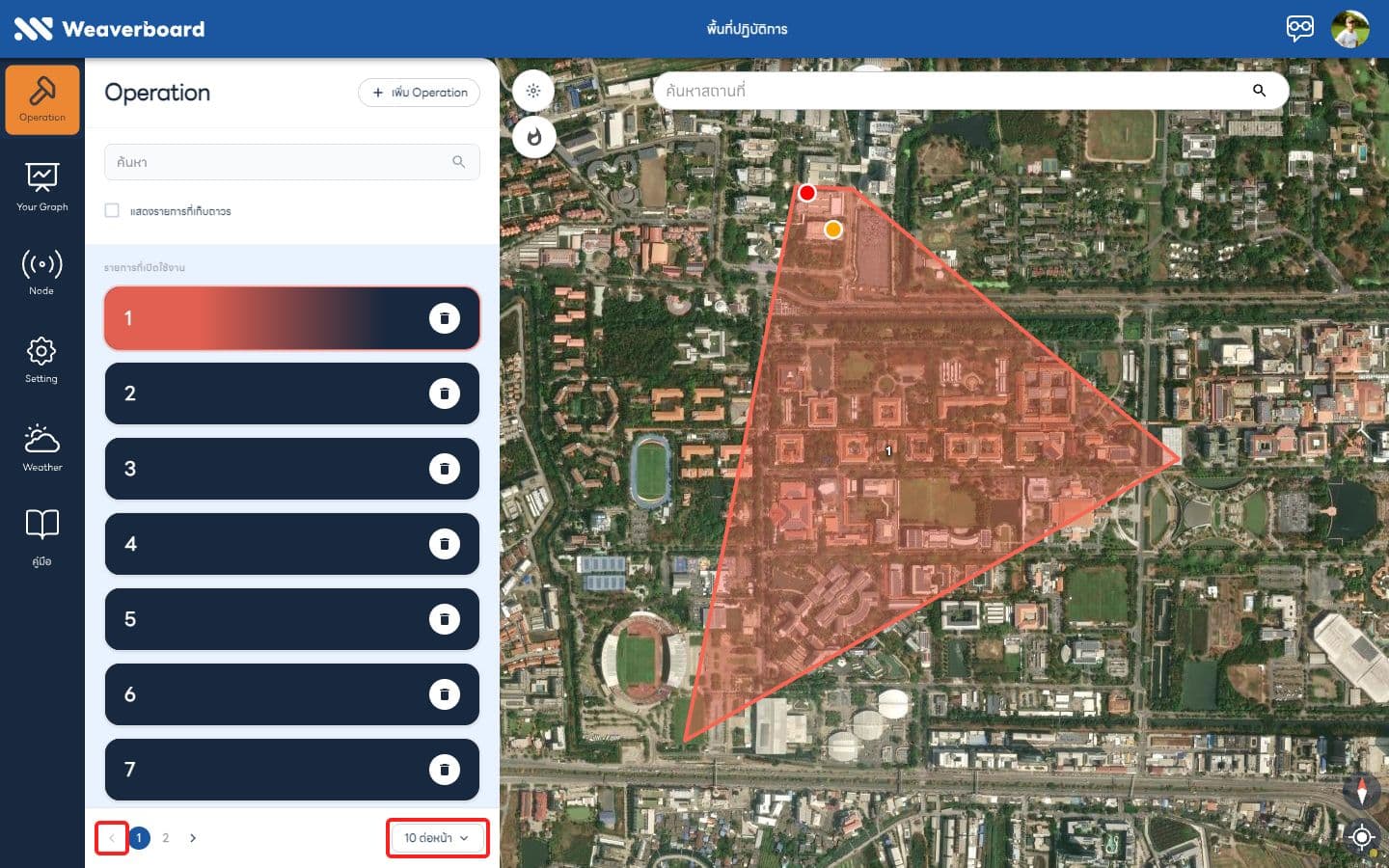
Task: Select operation 7 in the list
Action: coord(292,770)
